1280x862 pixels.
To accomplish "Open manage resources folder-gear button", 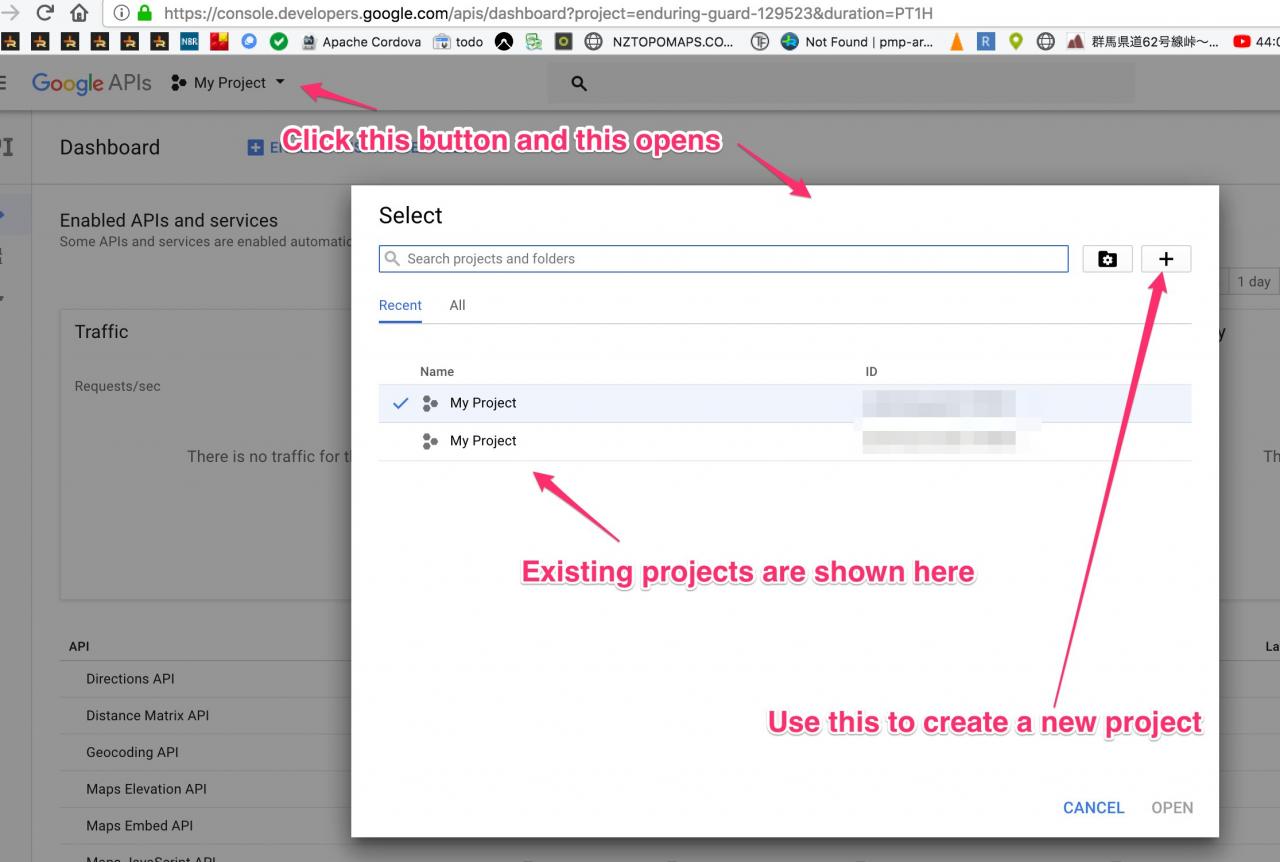I will click(1108, 259).
